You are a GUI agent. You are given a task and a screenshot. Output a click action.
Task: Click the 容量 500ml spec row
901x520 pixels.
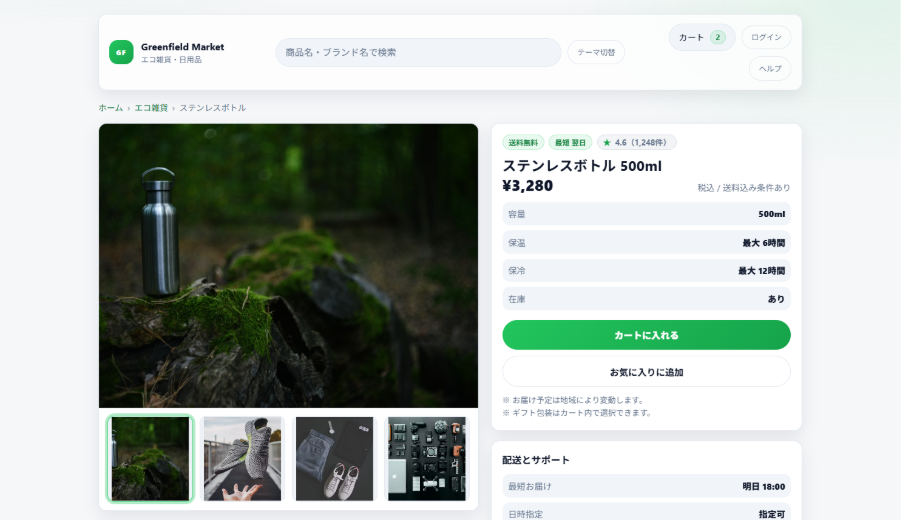coord(646,214)
